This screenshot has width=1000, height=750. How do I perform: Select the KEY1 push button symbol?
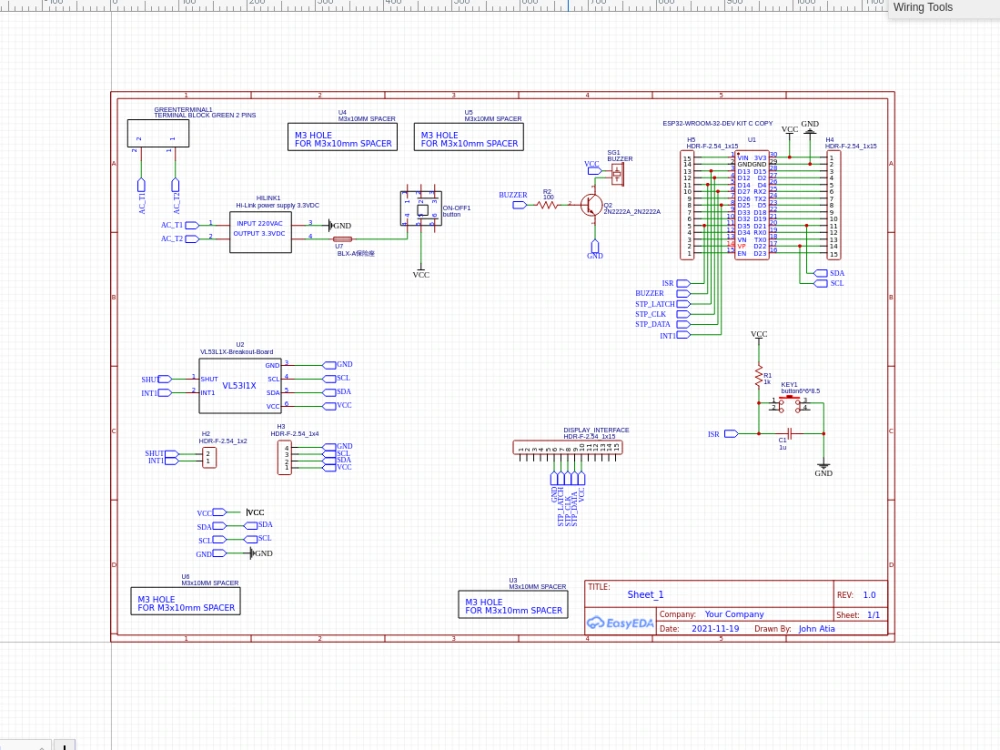[x=790, y=403]
